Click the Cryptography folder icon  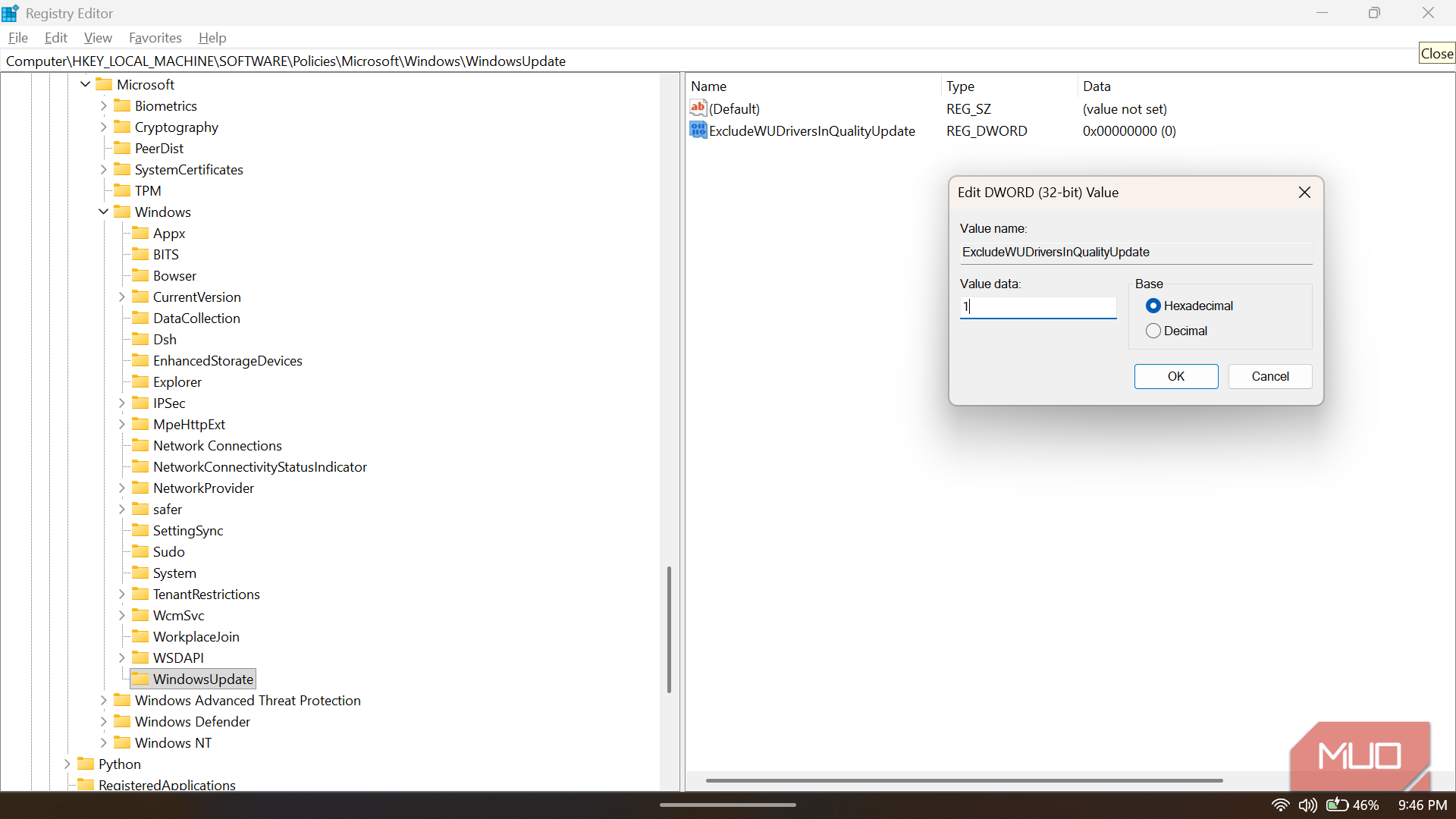click(122, 127)
